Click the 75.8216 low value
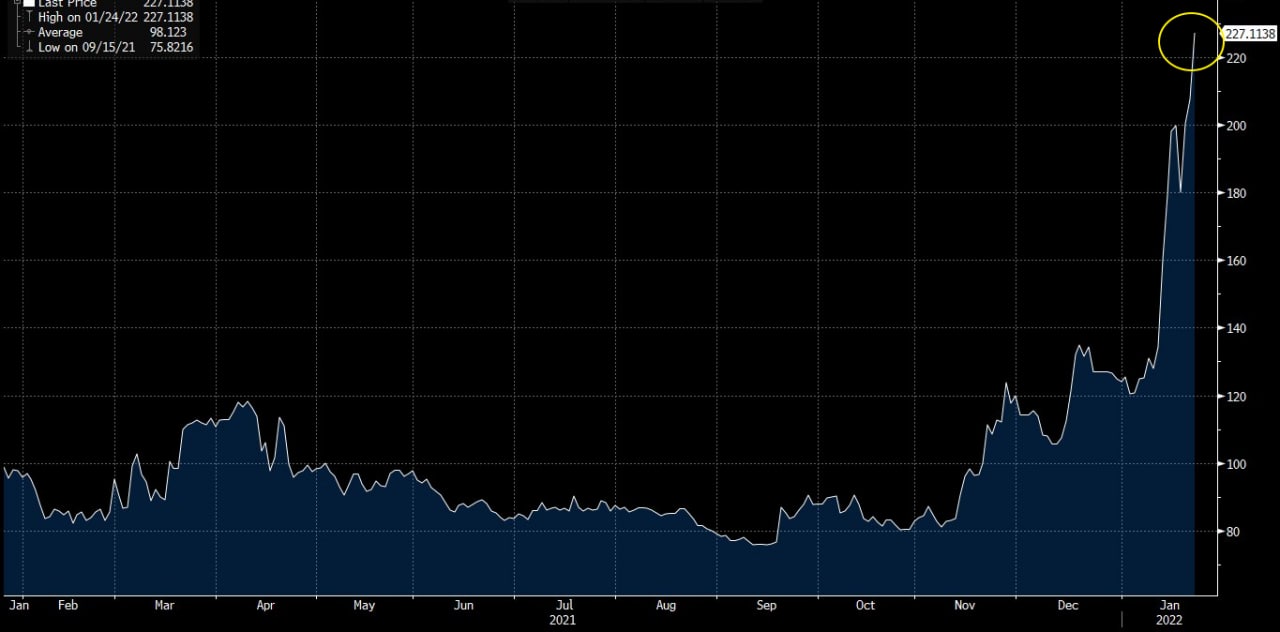 pyautogui.click(x=171, y=47)
